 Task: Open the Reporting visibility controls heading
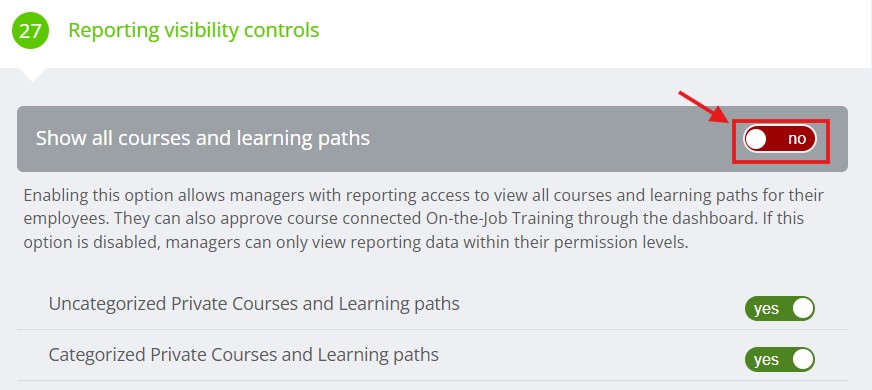(194, 30)
